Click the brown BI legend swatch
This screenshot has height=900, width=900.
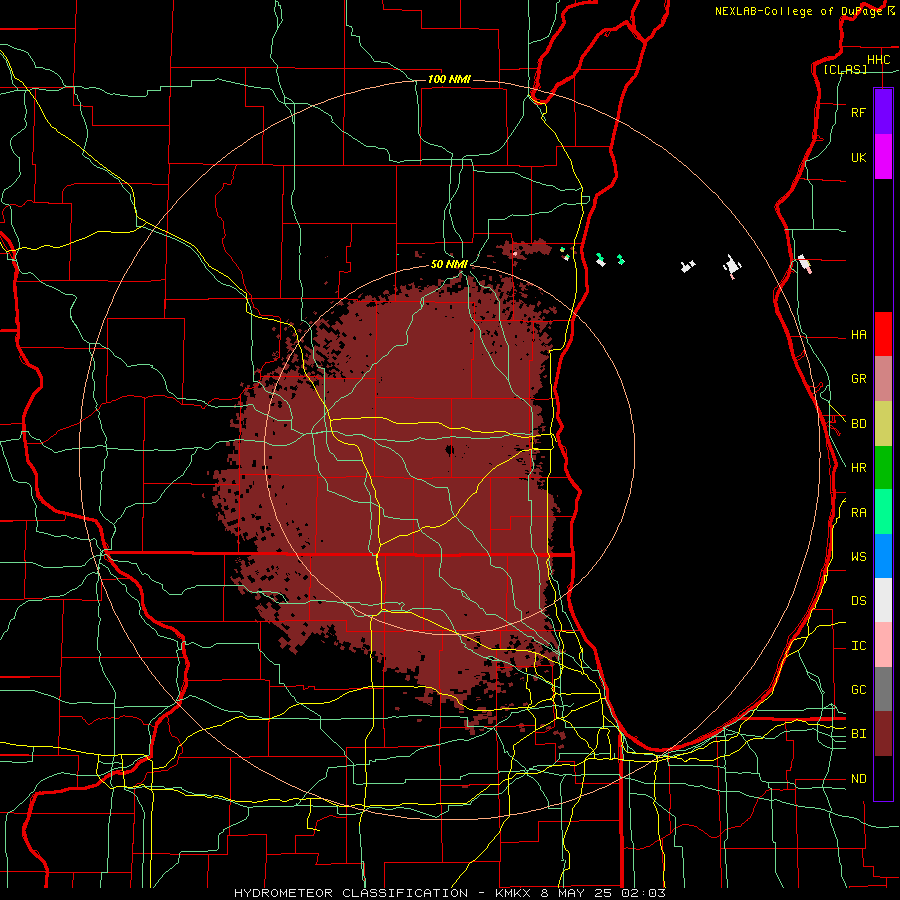point(883,734)
